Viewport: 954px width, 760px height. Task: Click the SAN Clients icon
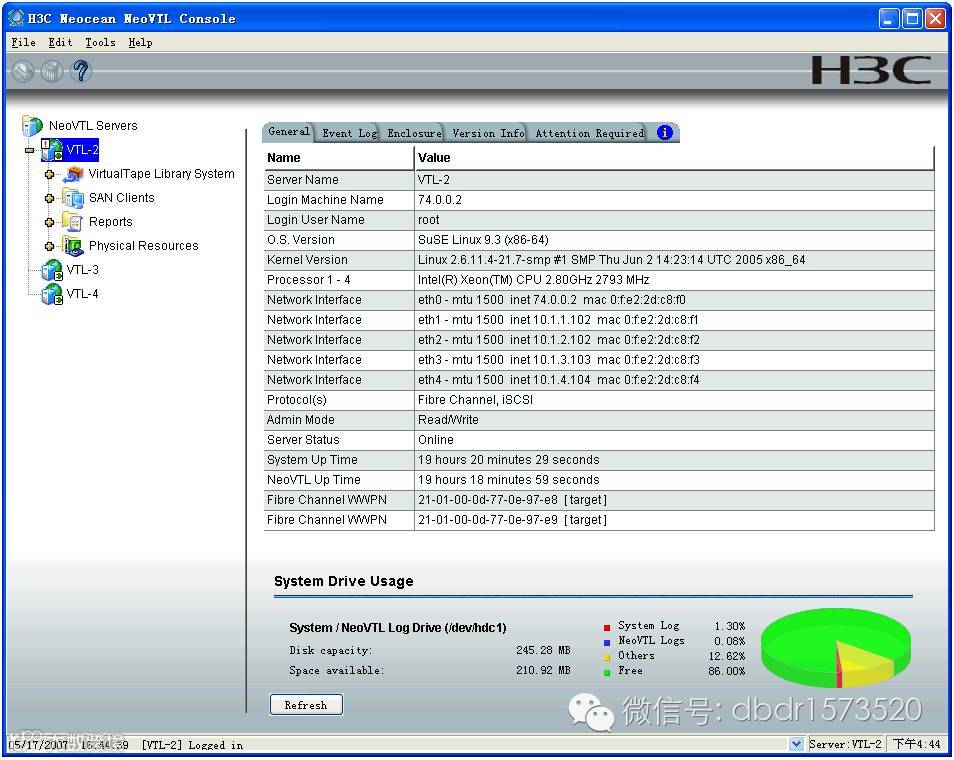click(x=73, y=198)
